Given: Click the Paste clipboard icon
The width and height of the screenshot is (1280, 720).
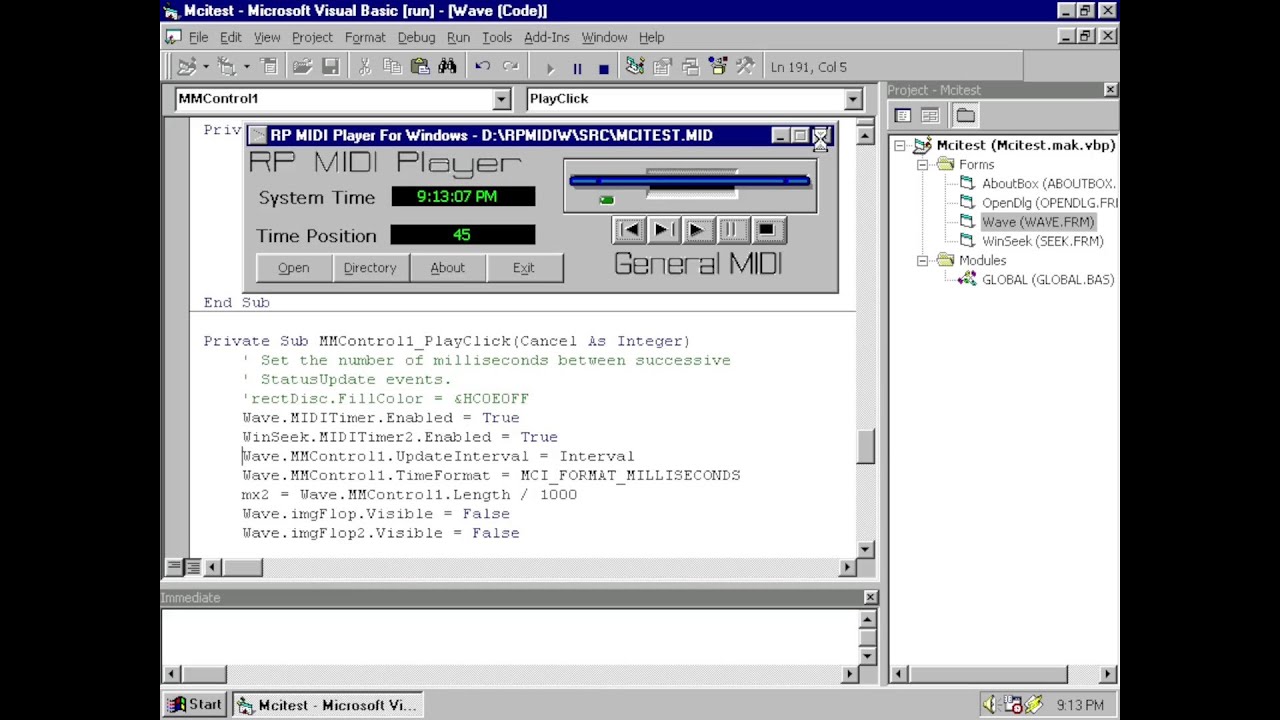Looking at the screenshot, I should click(420, 67).
